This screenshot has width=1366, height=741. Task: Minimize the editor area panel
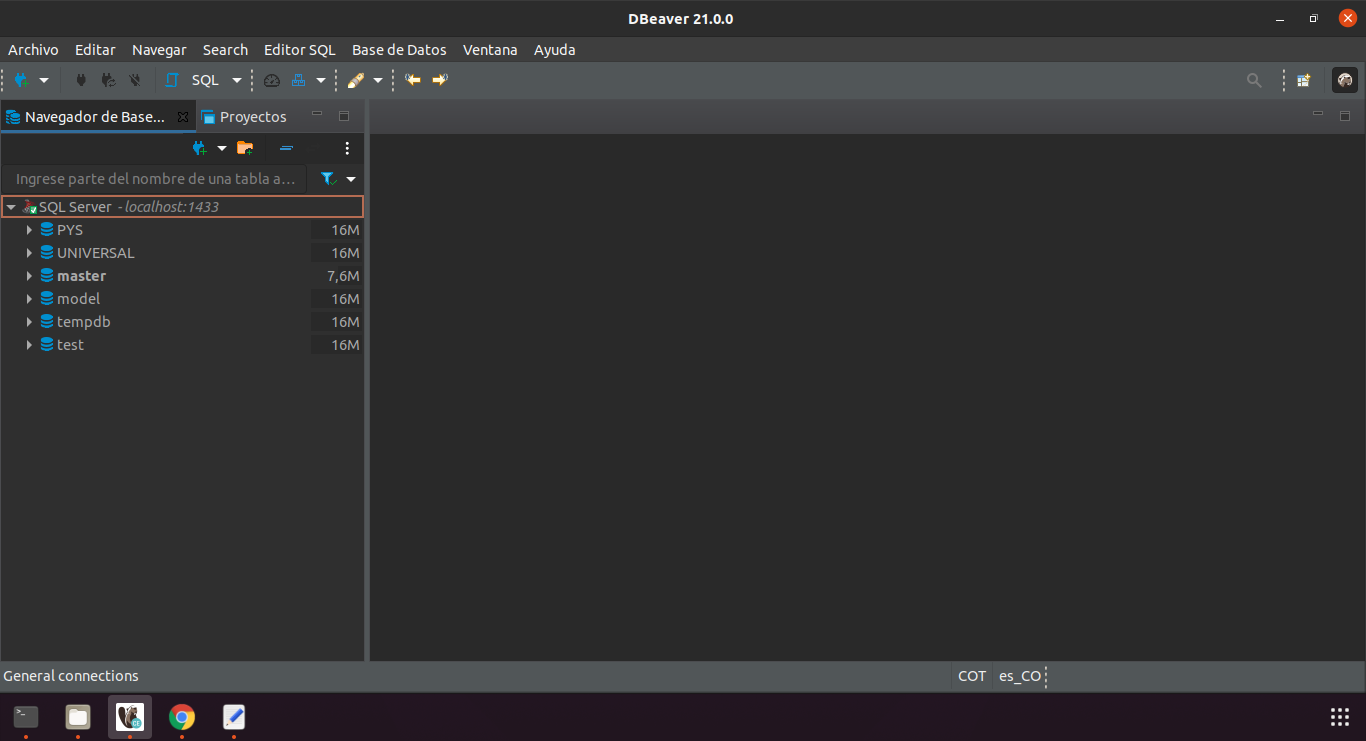[x=1318, y=115]
